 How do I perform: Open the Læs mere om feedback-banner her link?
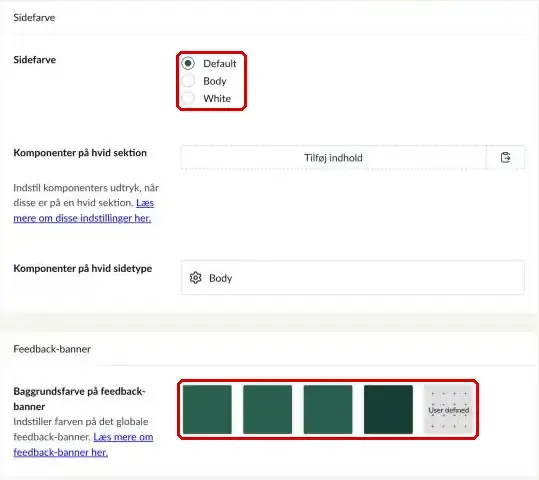(84, 445)
